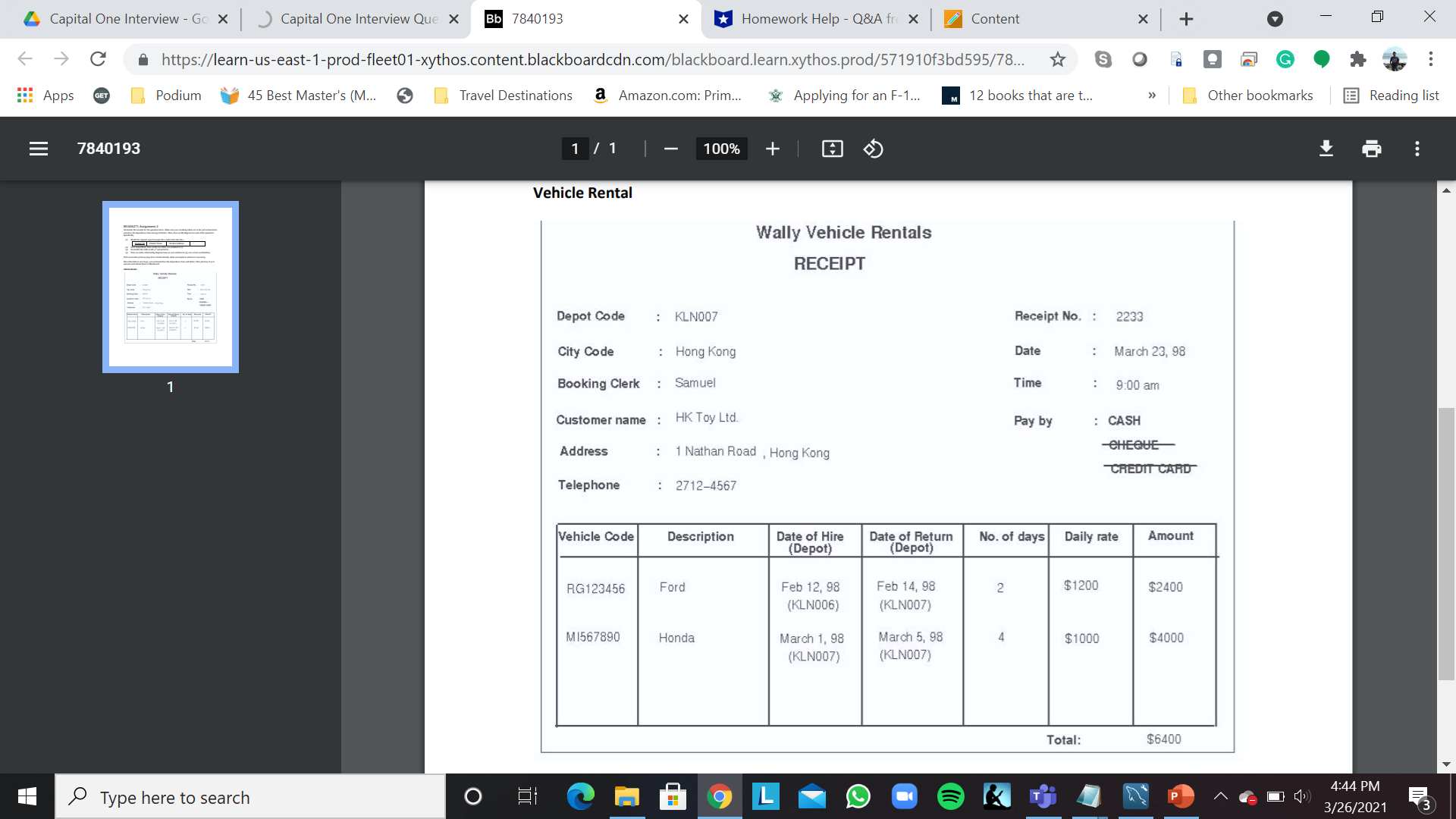Viewport: 1456px width, 819px height.
Task: Launch Microsoft Teams from the taskbar
Action: (x=1043, y=796)
